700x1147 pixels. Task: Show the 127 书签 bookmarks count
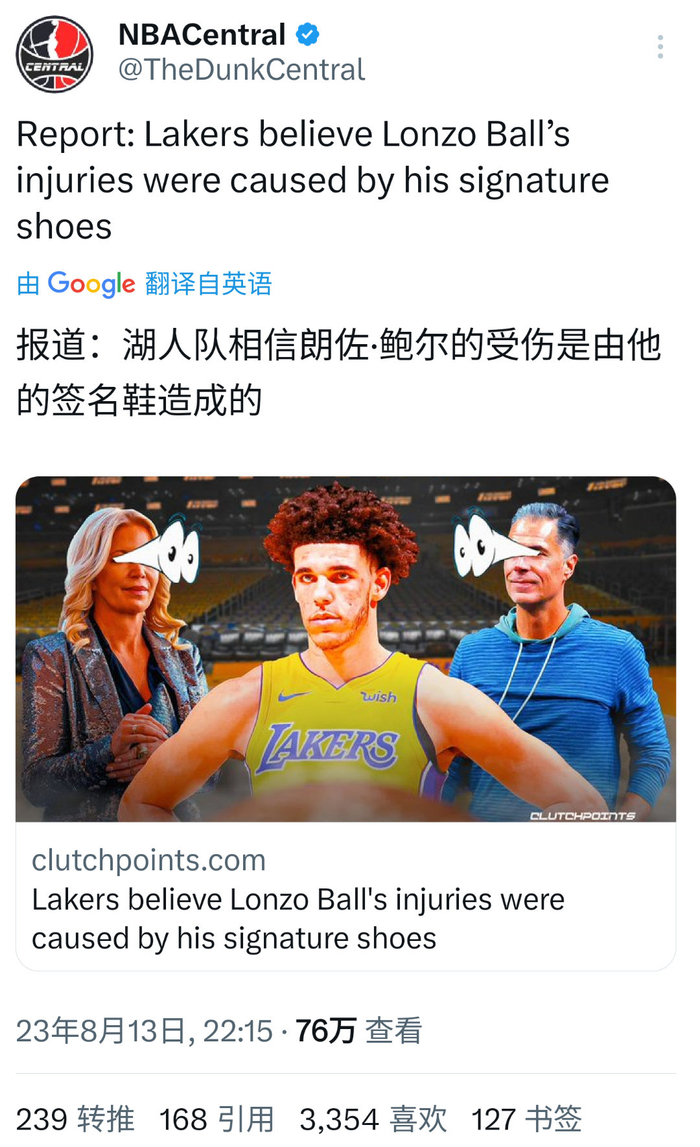tap(527, 1119)
